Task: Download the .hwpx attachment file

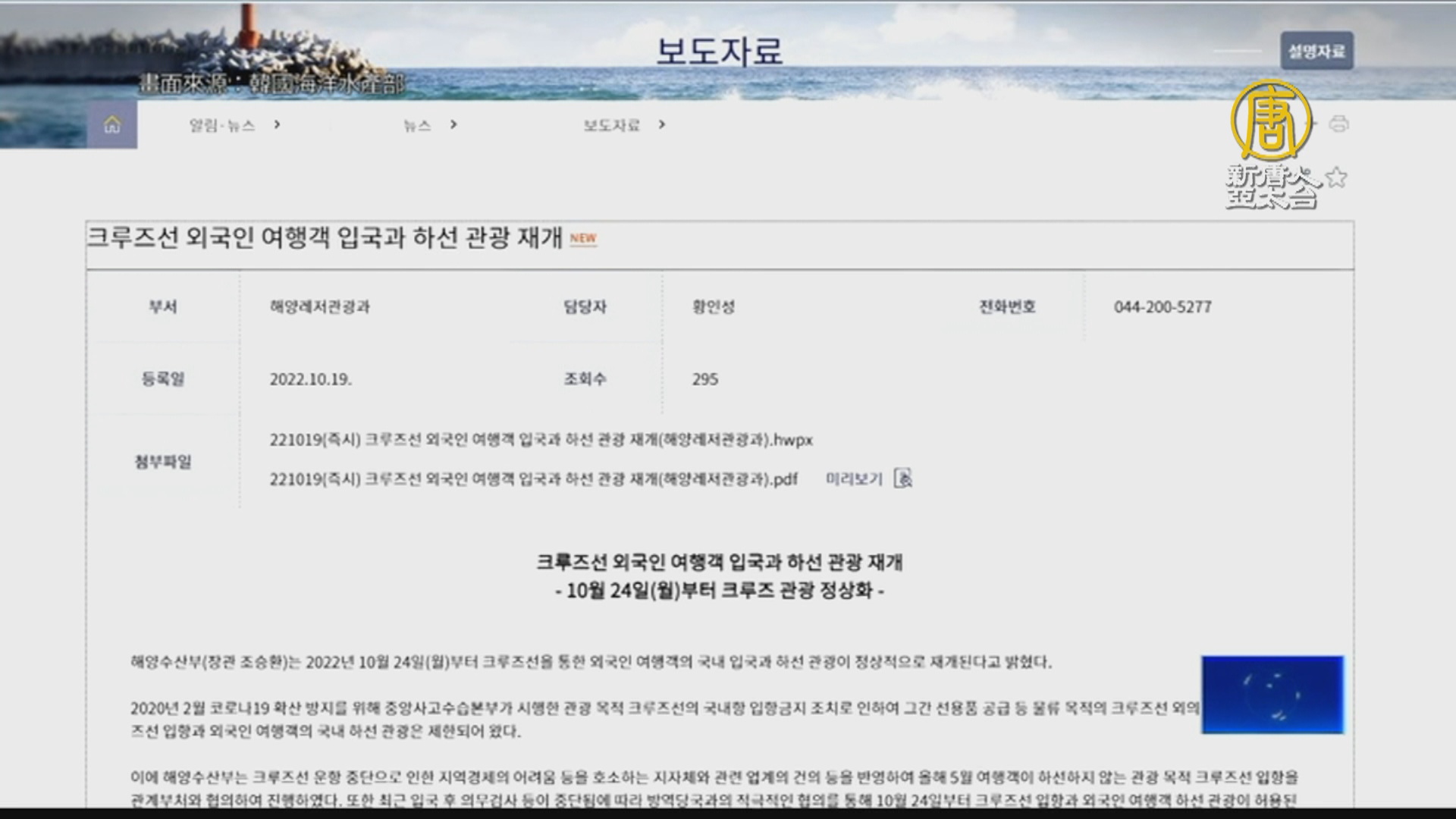Action: 541,440
